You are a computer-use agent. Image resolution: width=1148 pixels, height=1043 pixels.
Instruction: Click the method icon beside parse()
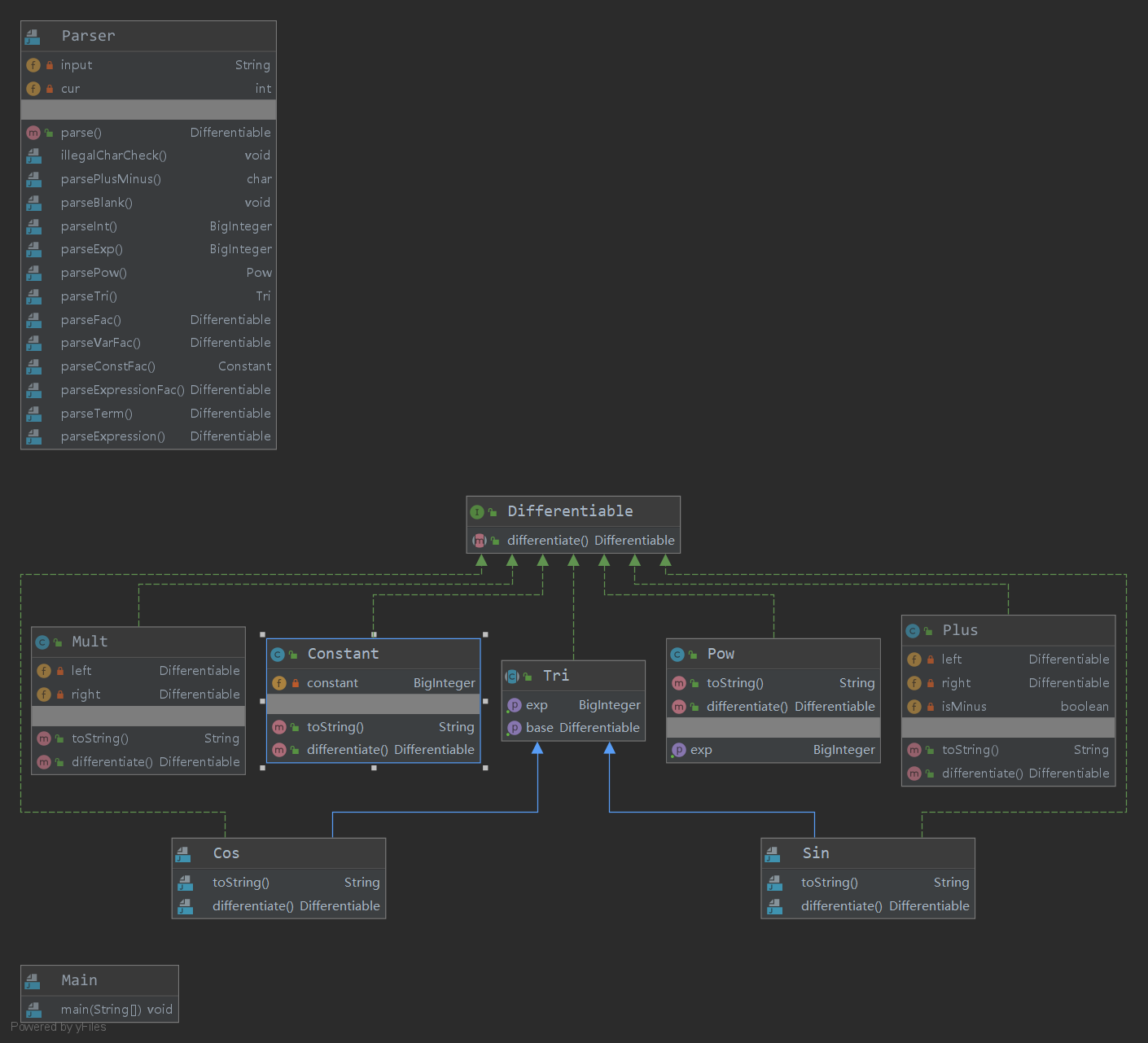(x=33, y=133)
